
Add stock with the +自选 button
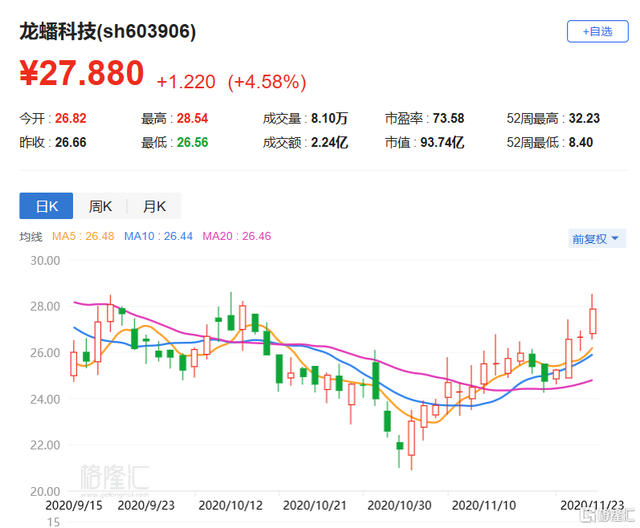tap(597, 31)
